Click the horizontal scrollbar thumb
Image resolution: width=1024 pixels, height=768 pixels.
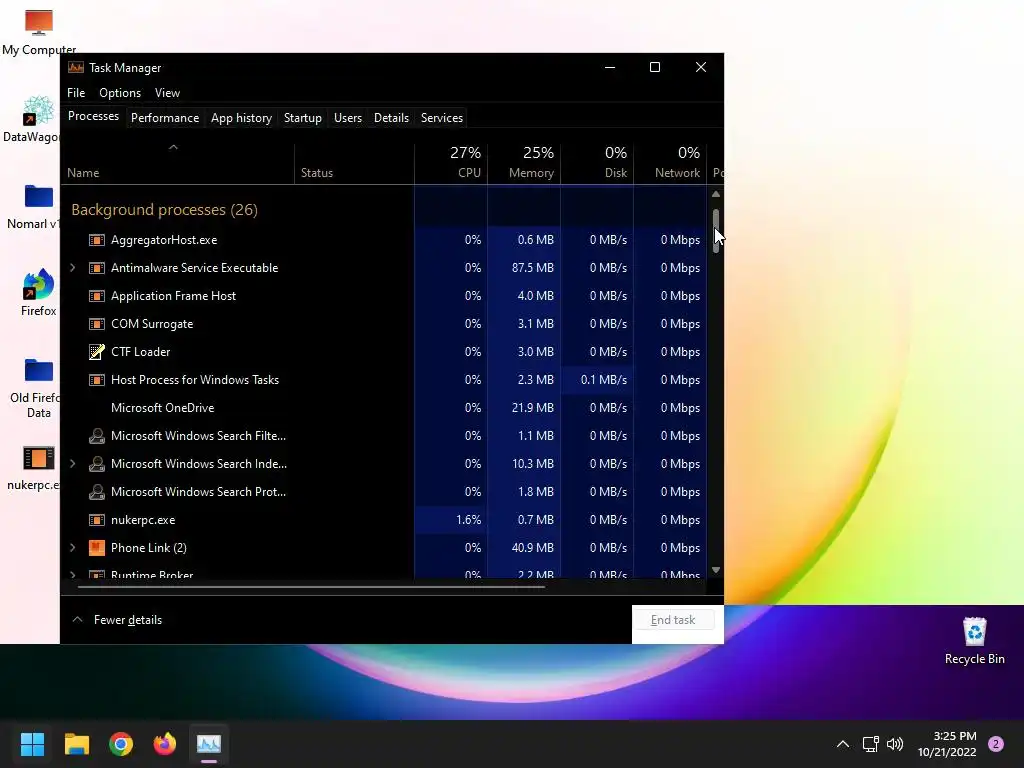(311, 587)
